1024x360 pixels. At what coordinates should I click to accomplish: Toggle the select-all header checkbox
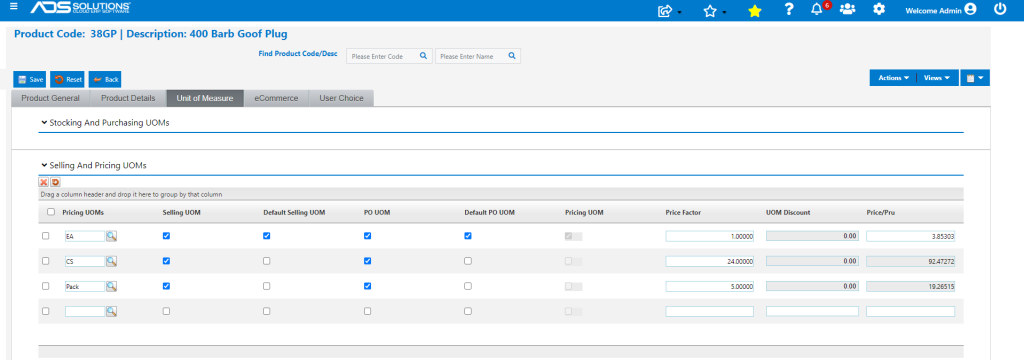[x=51, y=212]
